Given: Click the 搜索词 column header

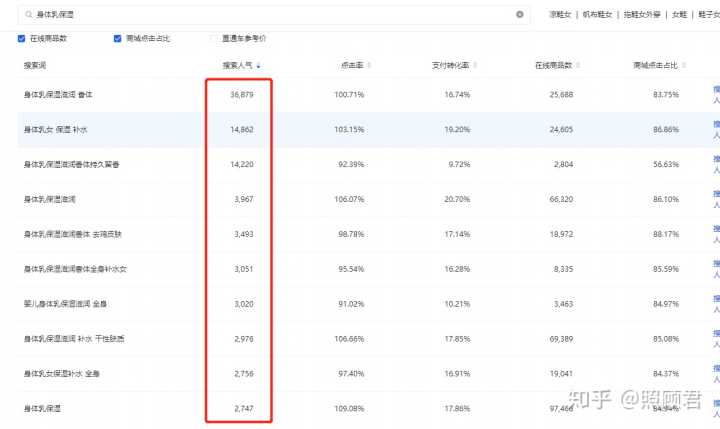Looking at the screenshot, I should (35, 65).
